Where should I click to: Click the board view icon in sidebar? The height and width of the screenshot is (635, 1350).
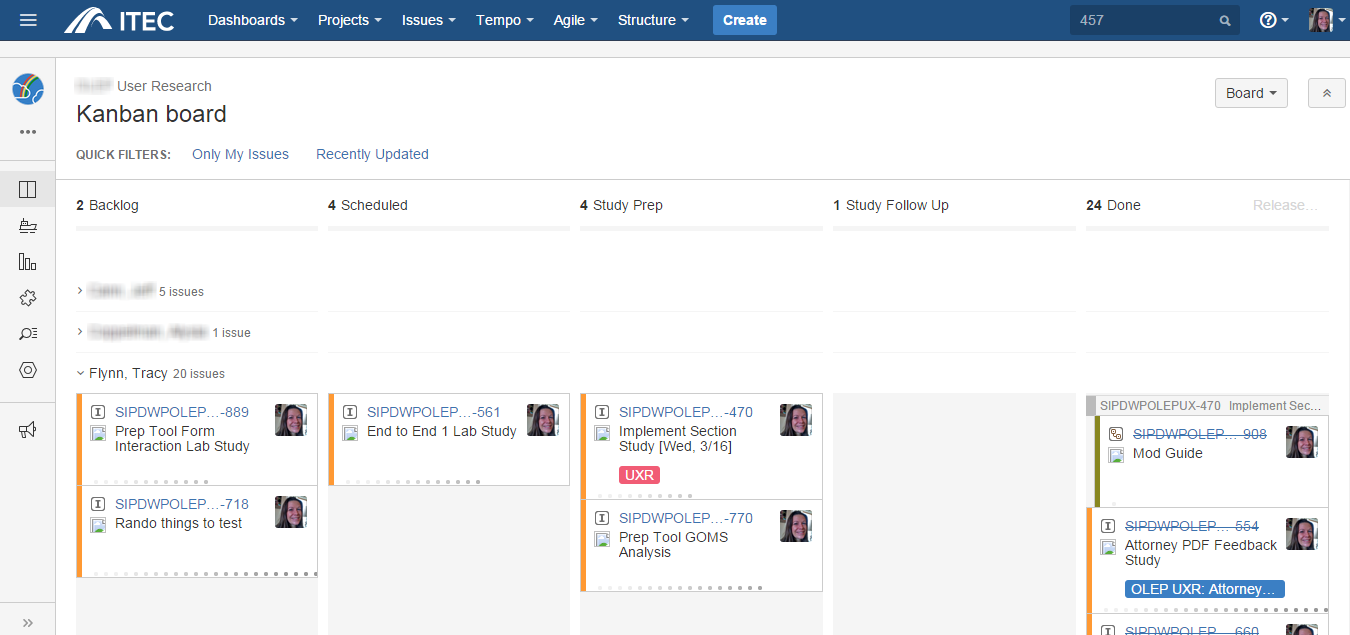28,189
